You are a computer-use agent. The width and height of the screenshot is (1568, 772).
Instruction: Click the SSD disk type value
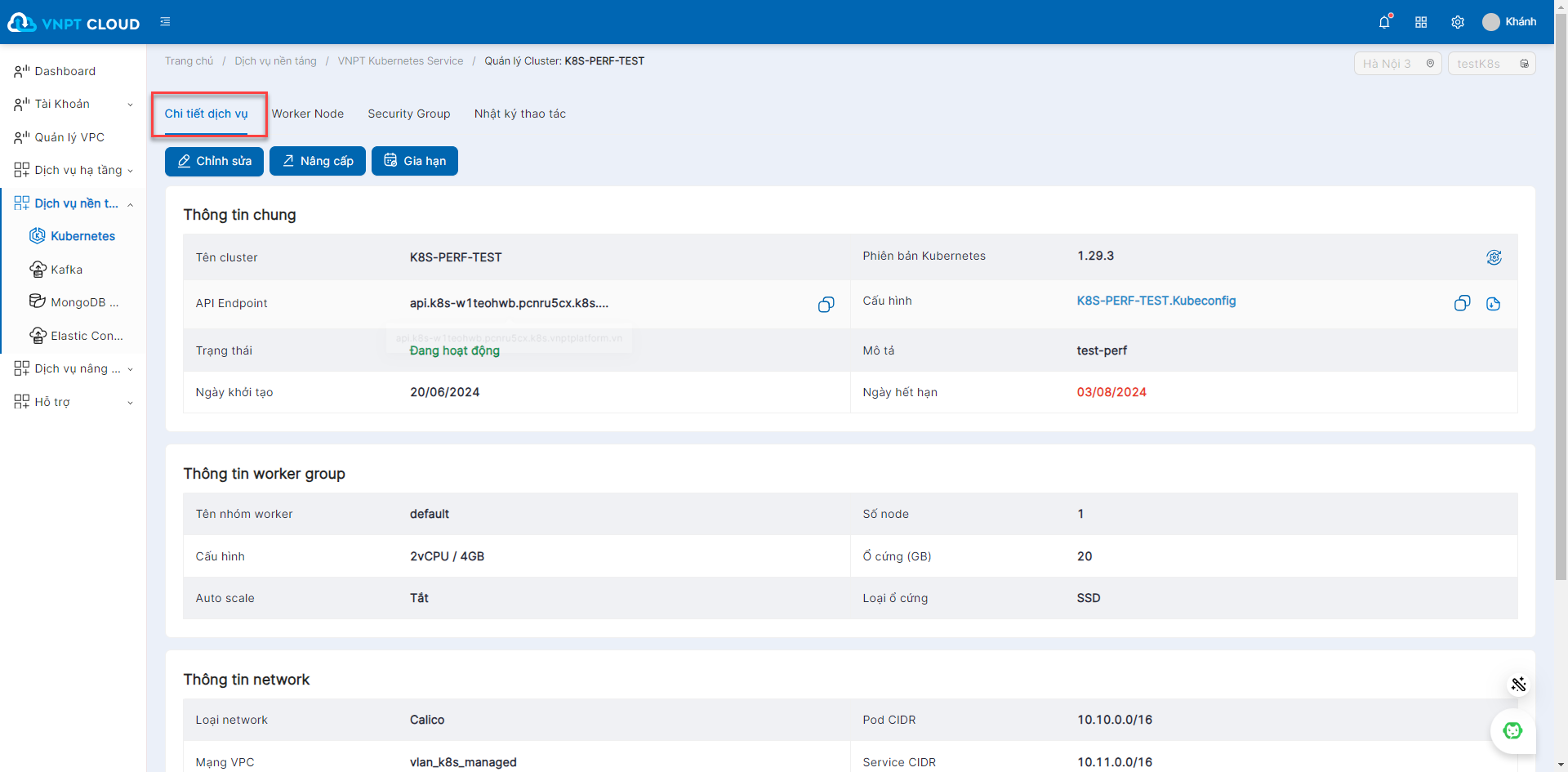coord(1089,598)
